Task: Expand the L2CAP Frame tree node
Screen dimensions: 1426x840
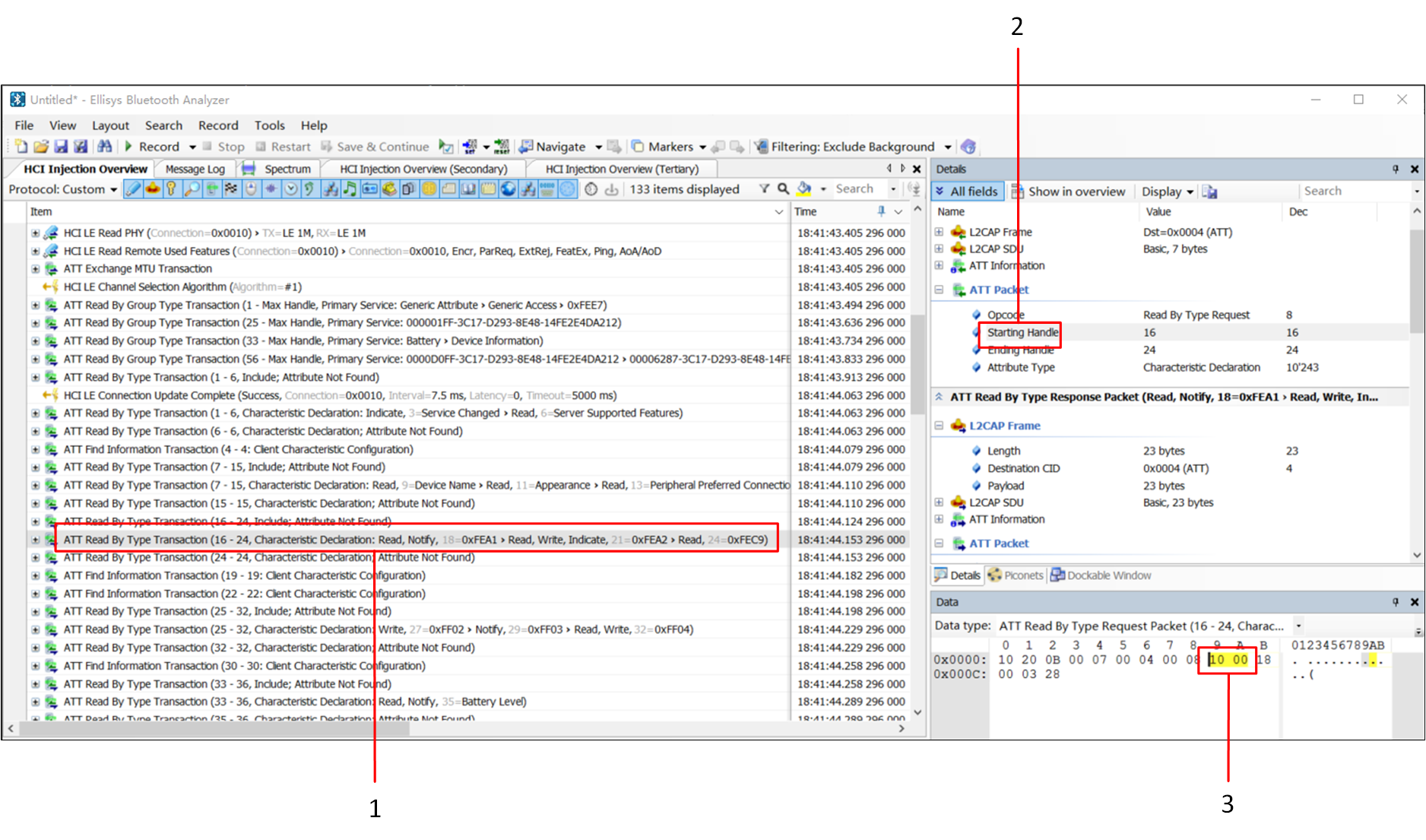Action: 939,232
